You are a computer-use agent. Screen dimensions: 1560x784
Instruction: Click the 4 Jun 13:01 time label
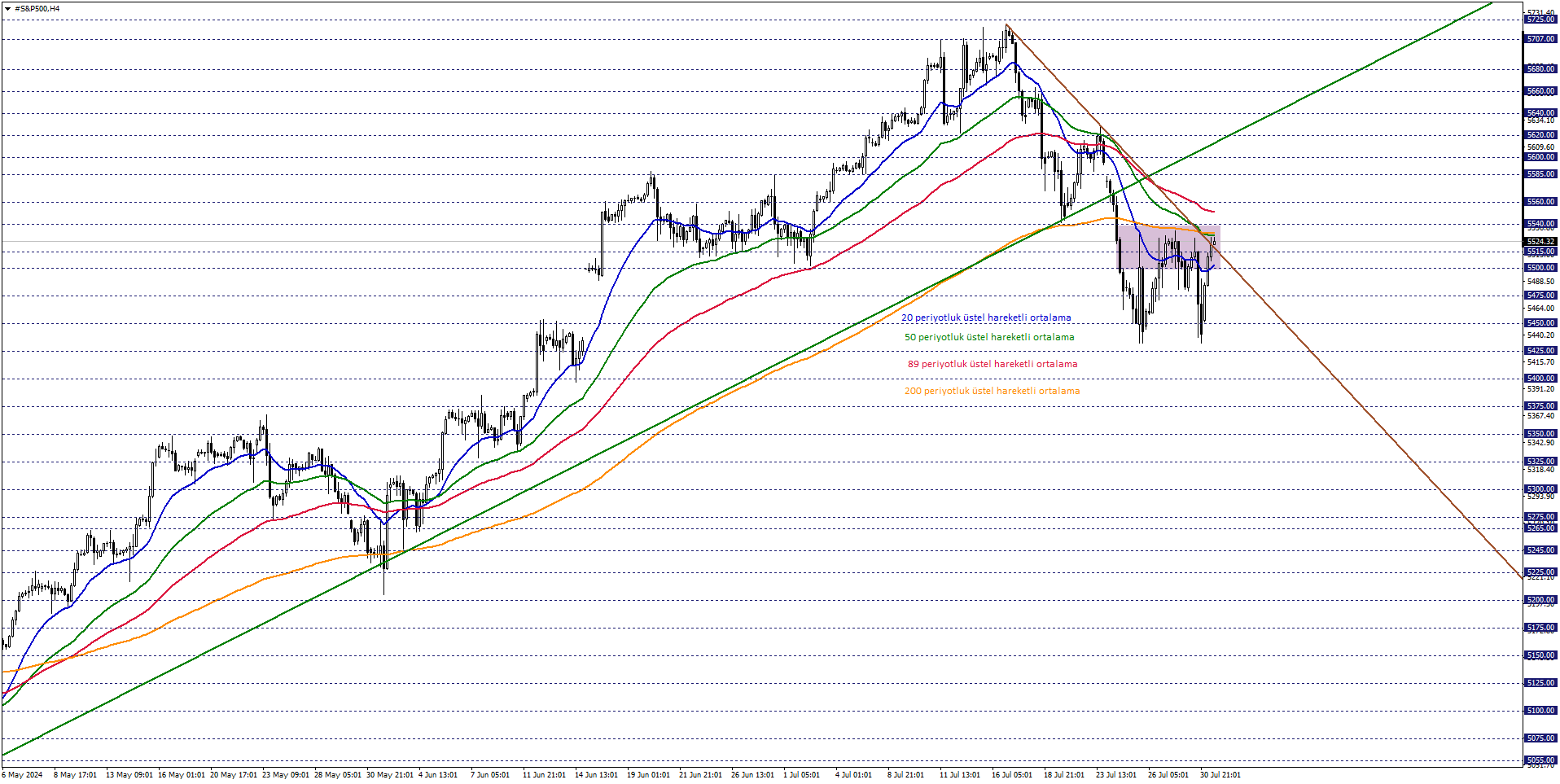pos(438,775)
